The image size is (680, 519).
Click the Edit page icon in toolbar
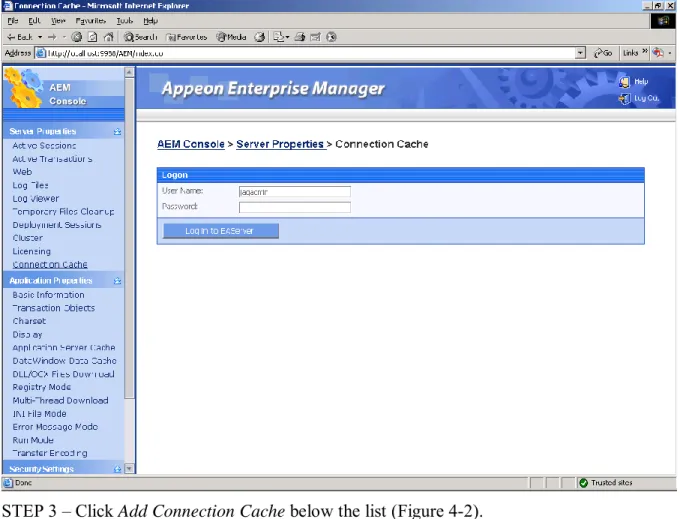click(315, 37)
